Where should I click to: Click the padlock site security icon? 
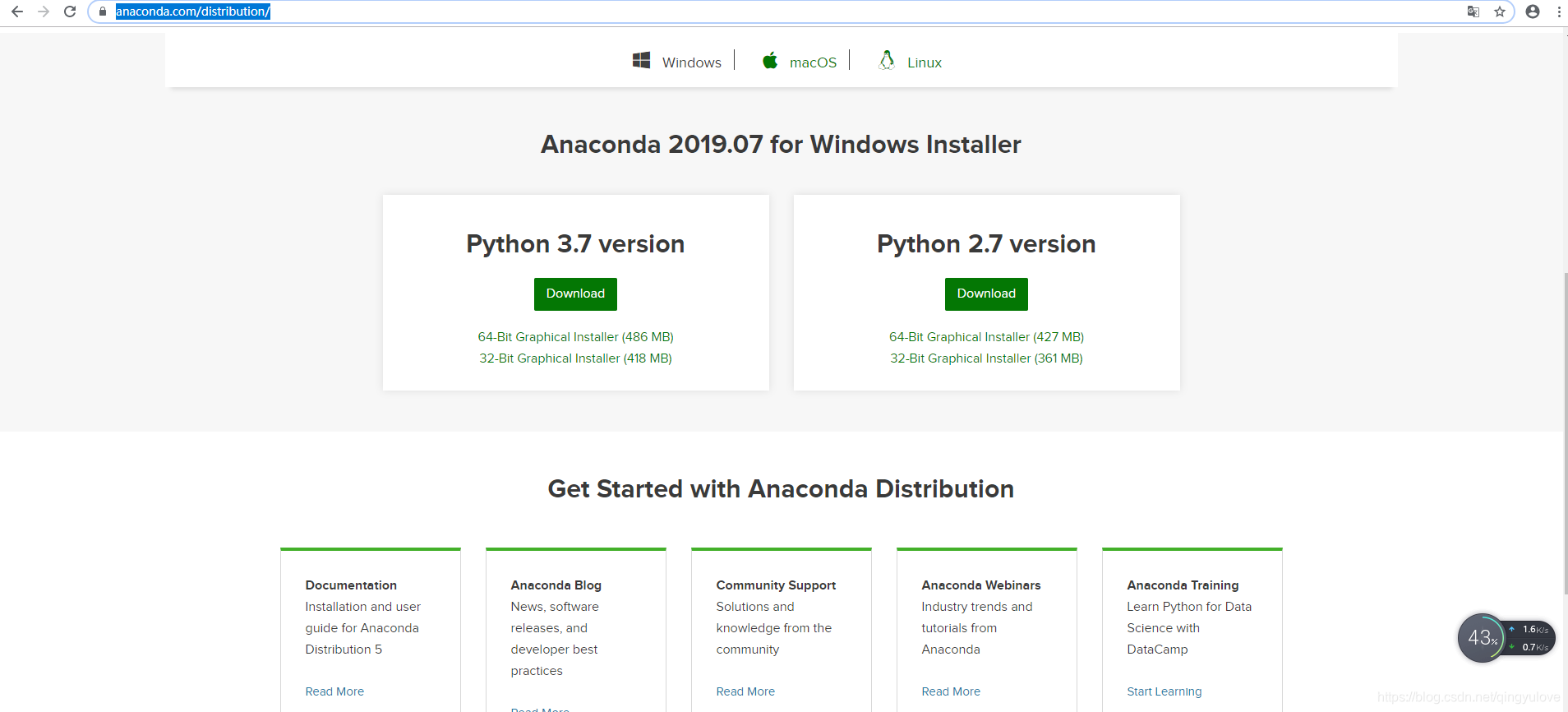click(103, 12)
